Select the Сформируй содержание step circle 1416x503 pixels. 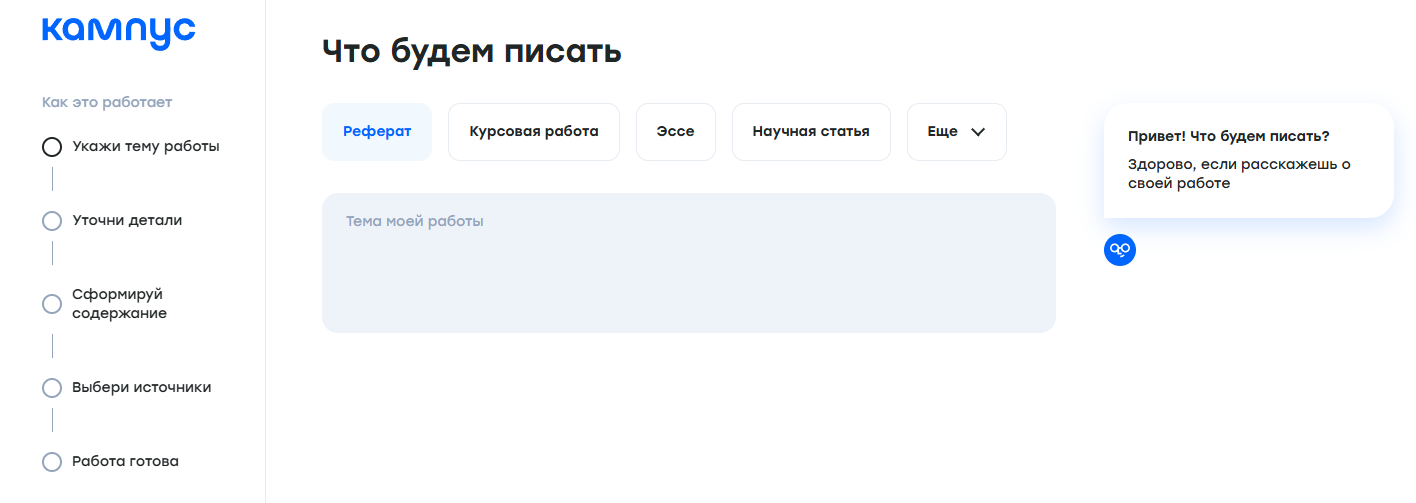coord(52,304)
